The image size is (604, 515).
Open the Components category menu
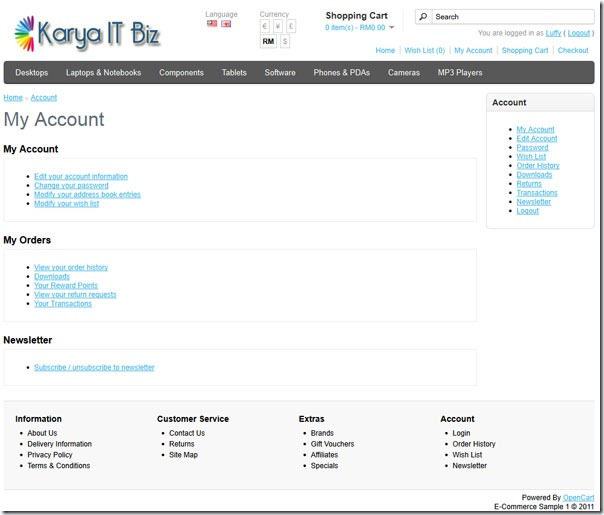coord(181,72)
